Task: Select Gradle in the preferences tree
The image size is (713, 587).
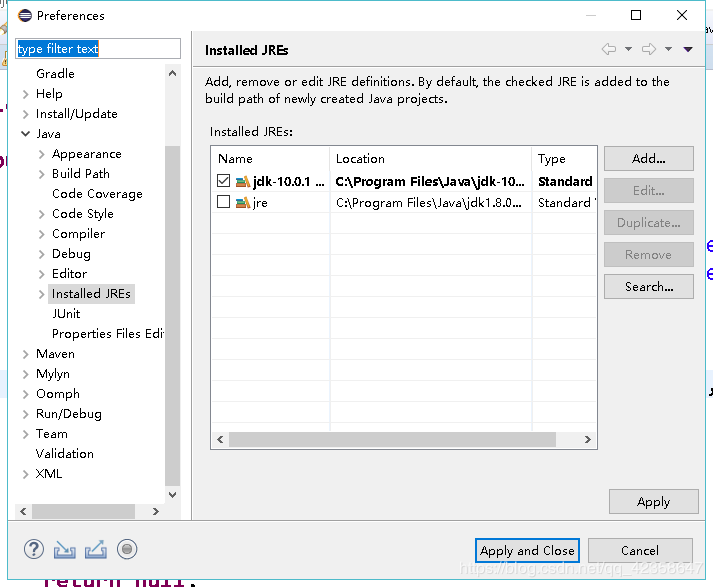Action: pos(55,74)
